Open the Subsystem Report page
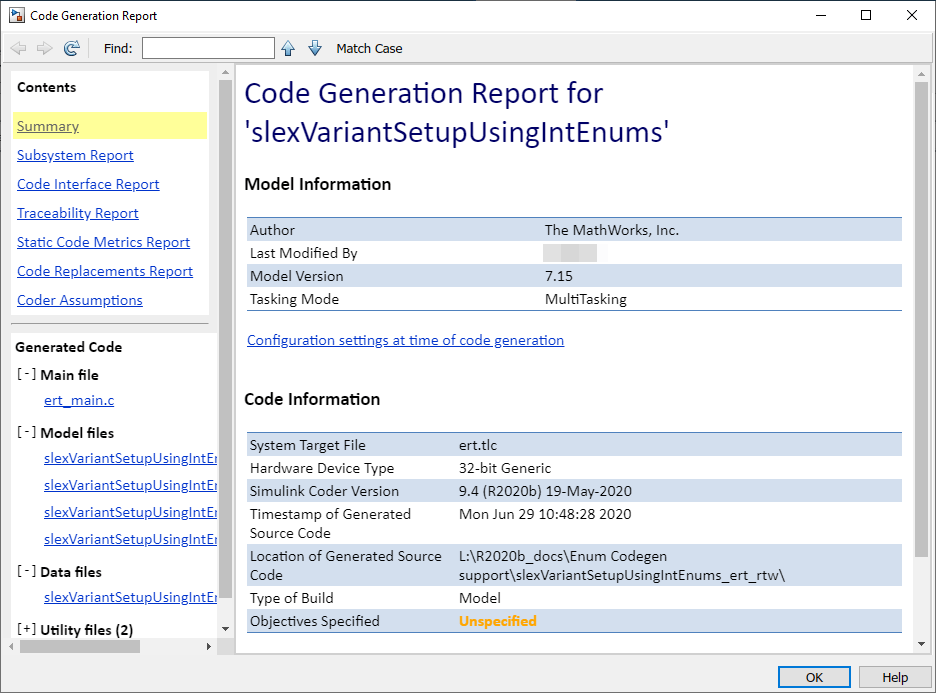Screen dimensions: 936x693 pos(75,155)
